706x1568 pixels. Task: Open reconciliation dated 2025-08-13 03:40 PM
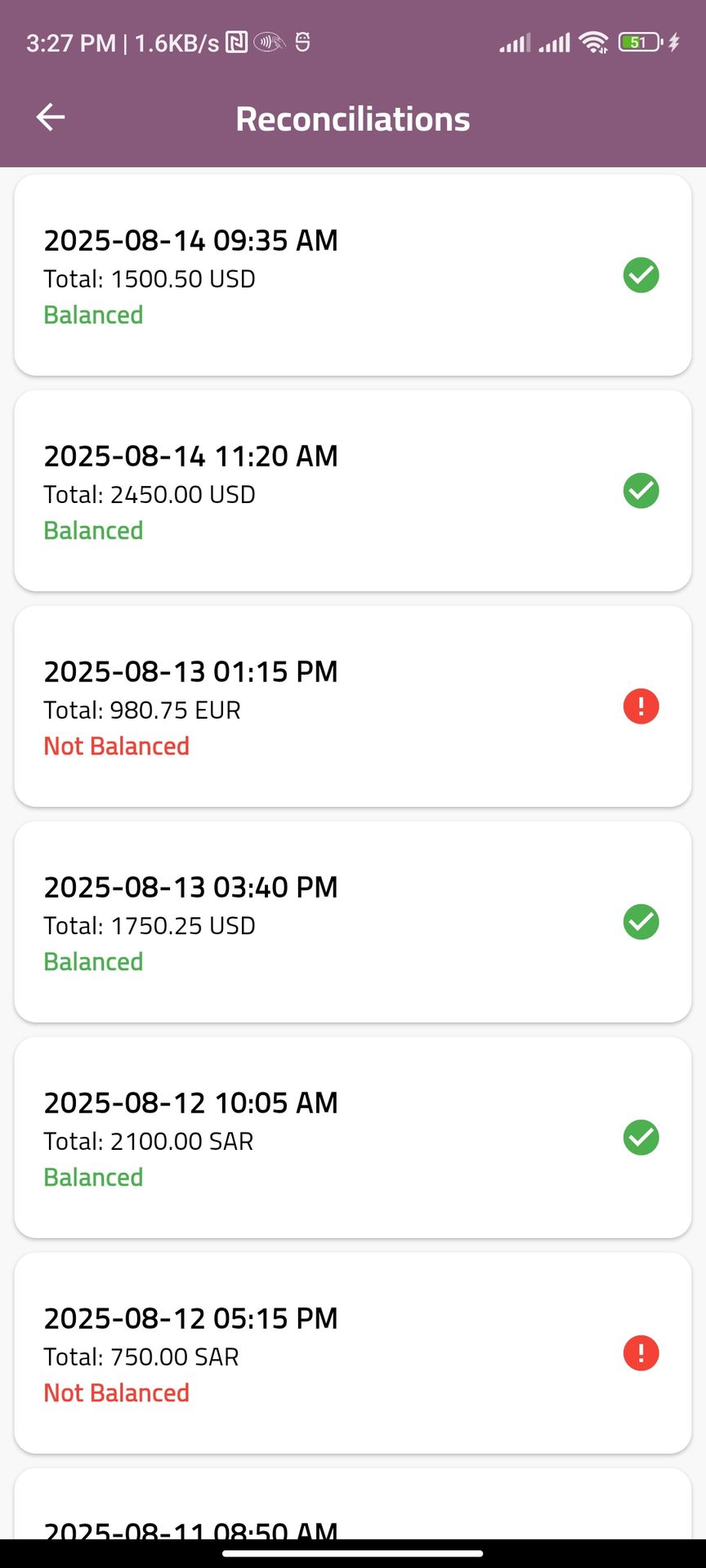pos(327,922)
